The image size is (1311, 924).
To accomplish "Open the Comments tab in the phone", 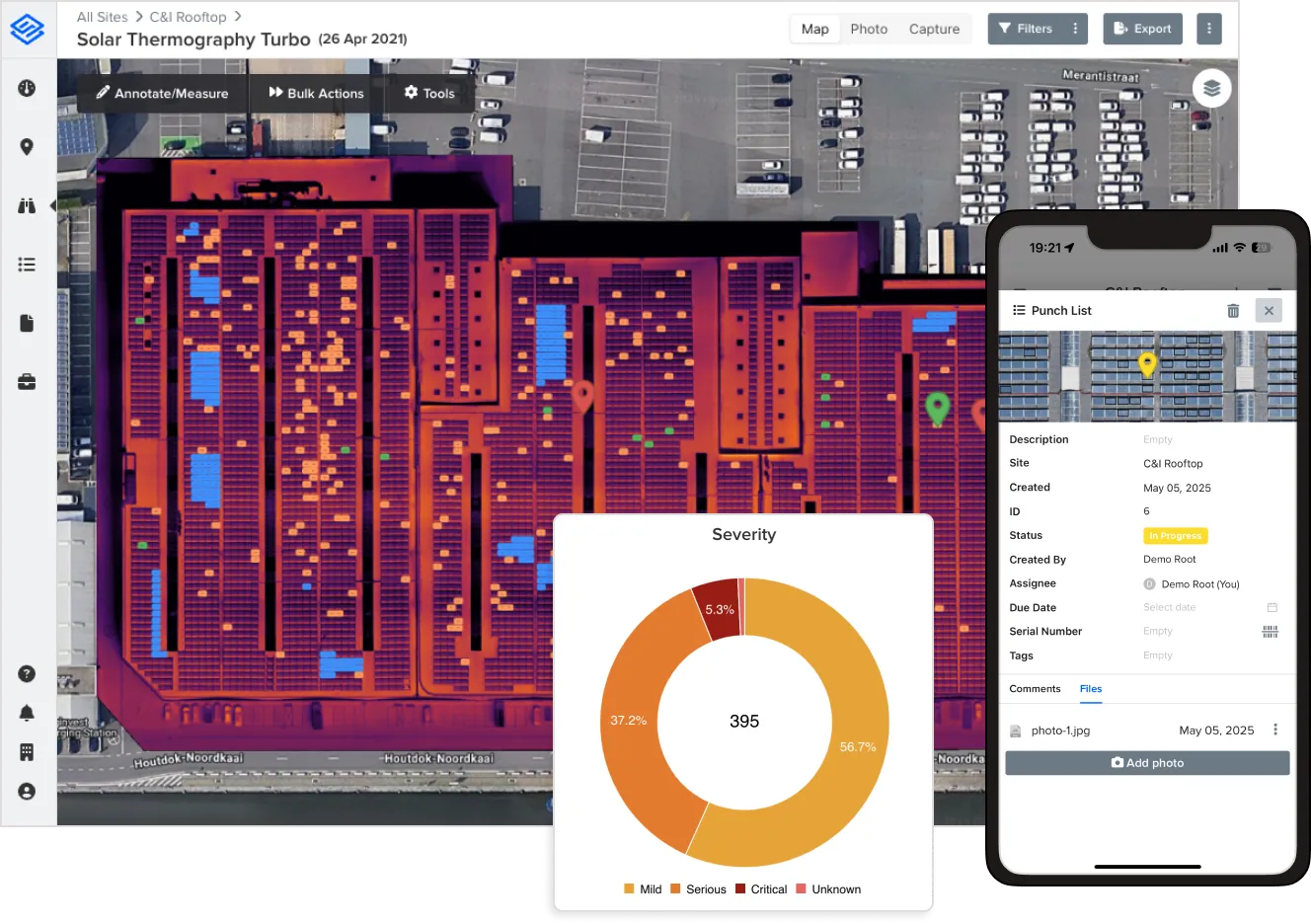I will [1035, 689].
